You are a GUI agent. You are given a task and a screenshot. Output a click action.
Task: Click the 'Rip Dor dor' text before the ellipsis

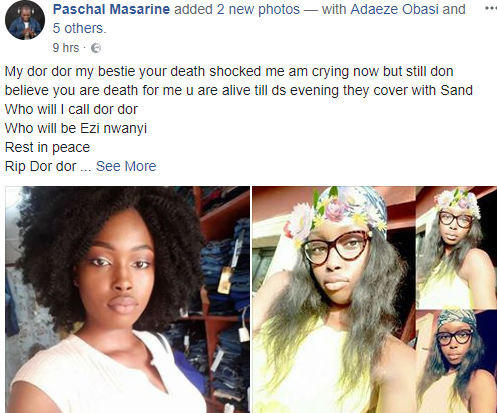tap(40, 166)
